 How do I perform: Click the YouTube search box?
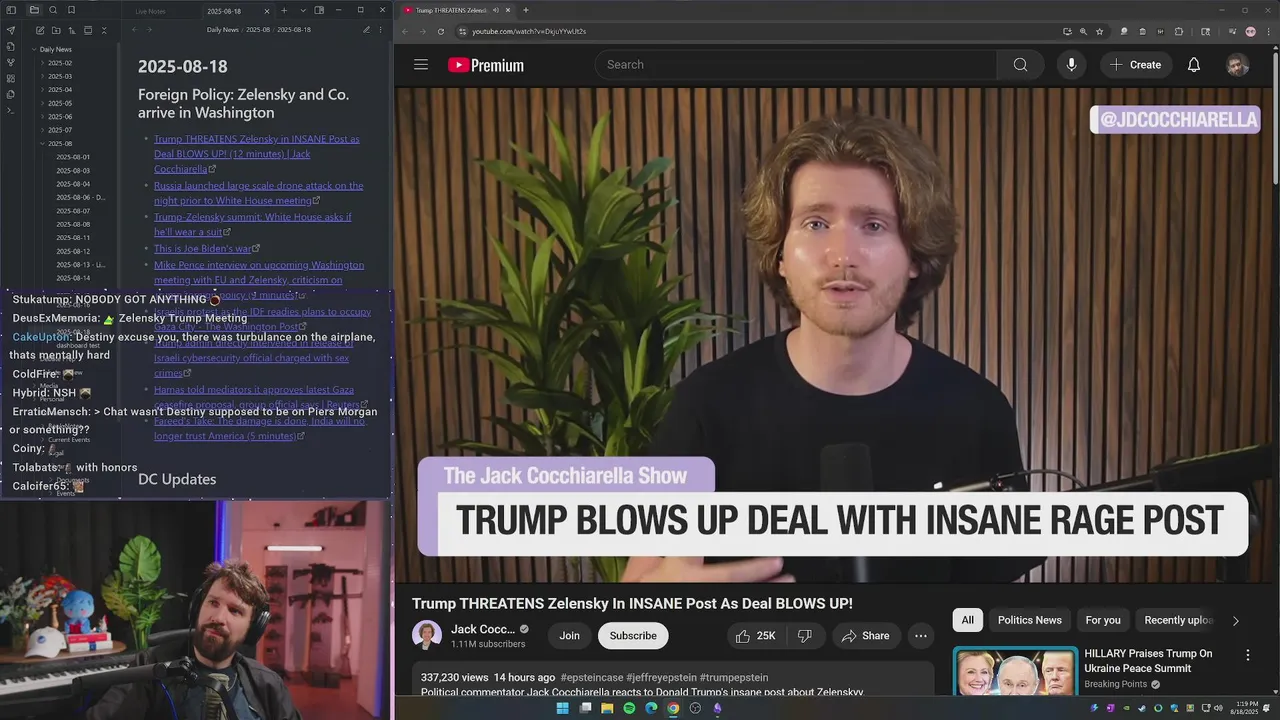click(796, 65)
